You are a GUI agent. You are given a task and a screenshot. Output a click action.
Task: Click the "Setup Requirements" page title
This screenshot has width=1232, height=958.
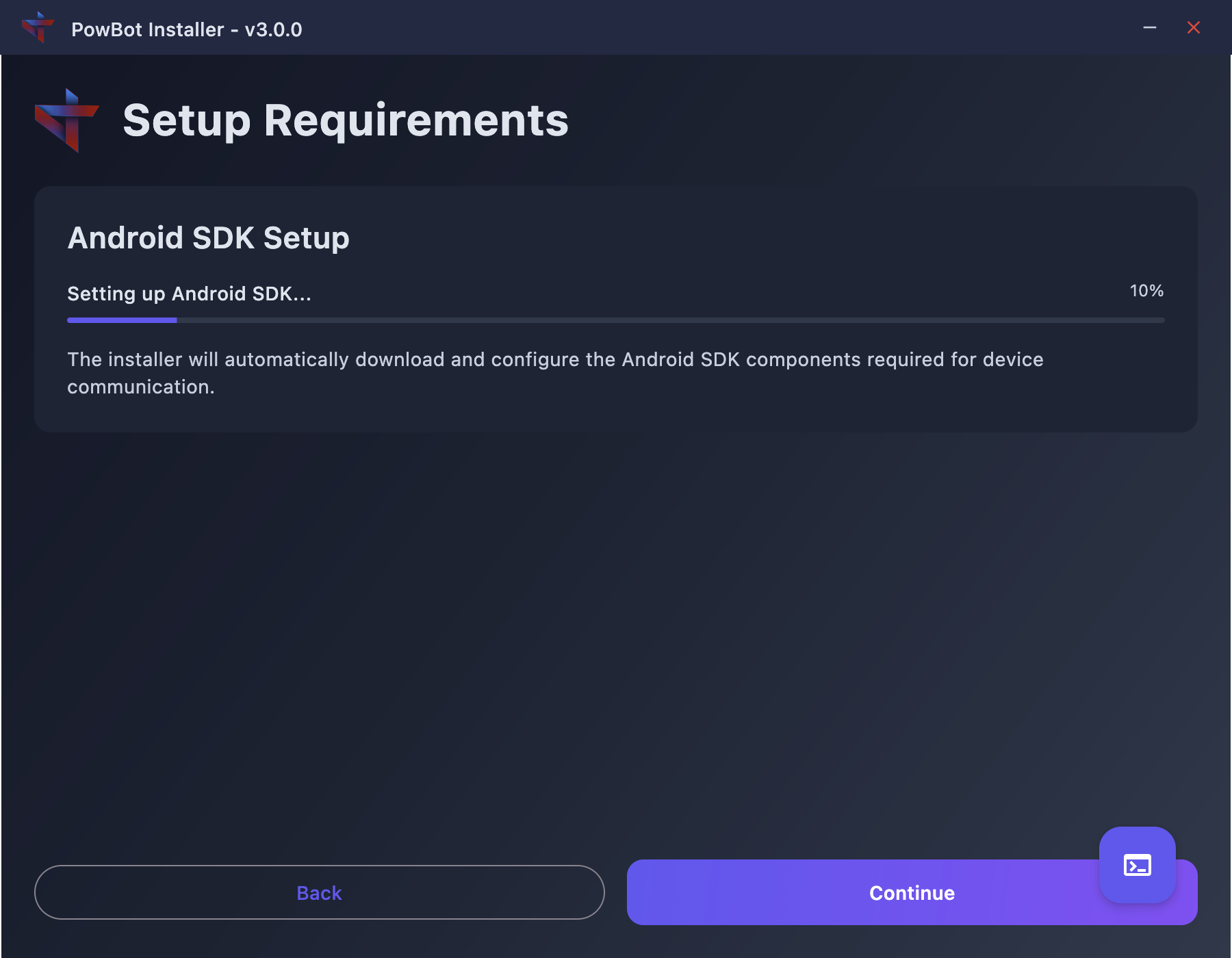346,120
